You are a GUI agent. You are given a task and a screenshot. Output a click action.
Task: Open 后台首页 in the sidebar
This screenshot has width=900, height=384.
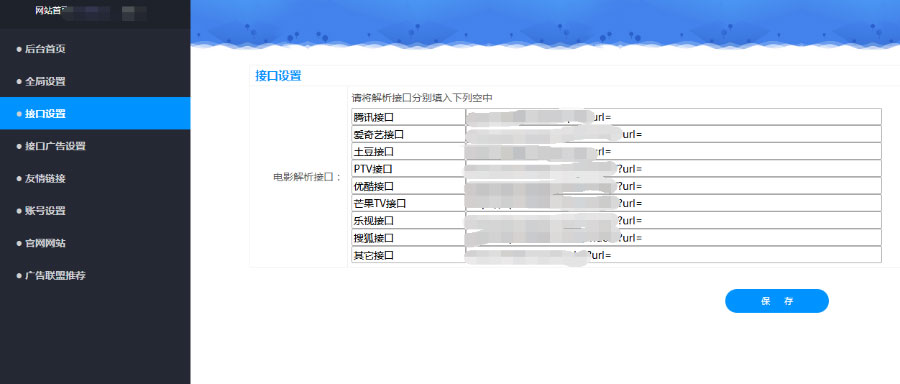(x=45, y=49)
